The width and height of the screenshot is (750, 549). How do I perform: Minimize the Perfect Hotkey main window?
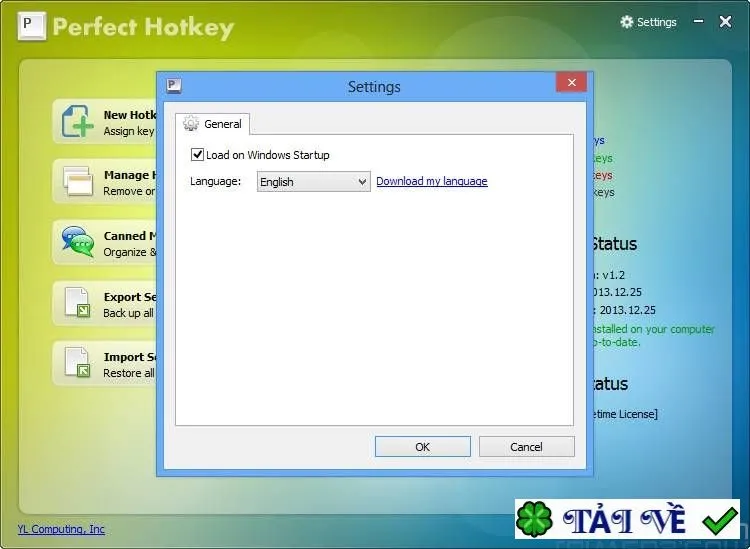699,21
